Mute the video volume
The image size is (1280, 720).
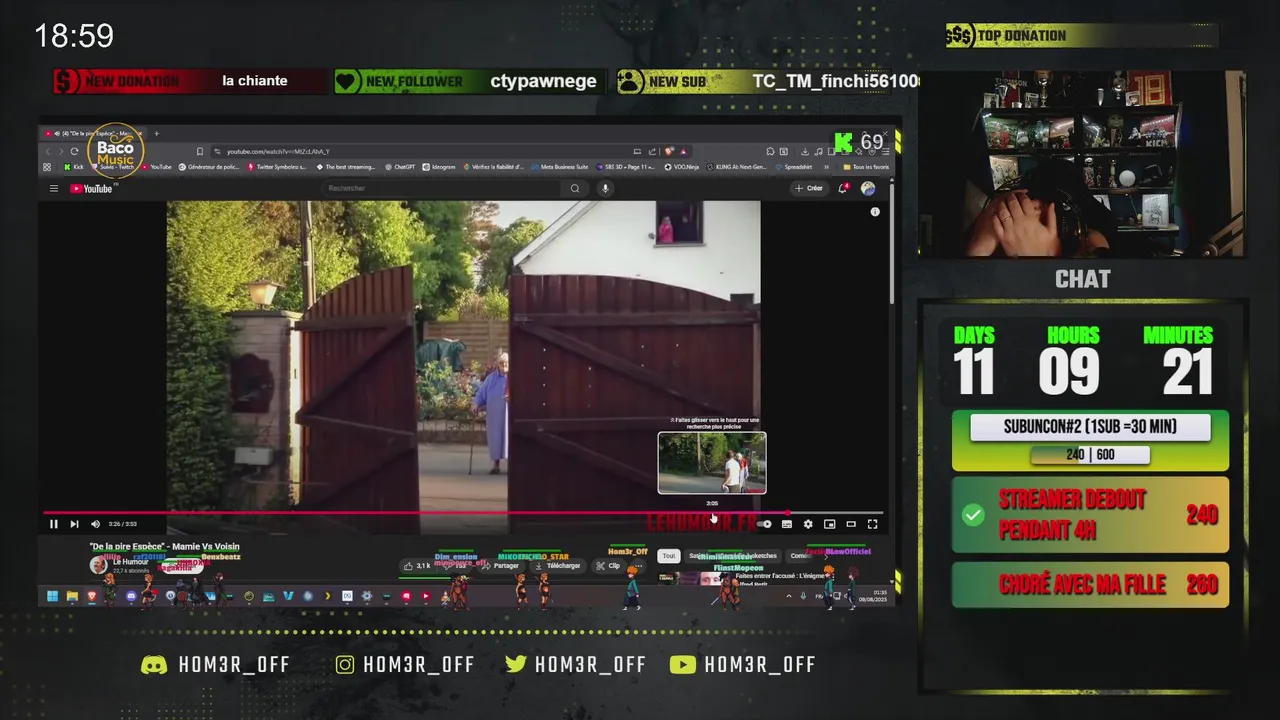coord(95,524)
